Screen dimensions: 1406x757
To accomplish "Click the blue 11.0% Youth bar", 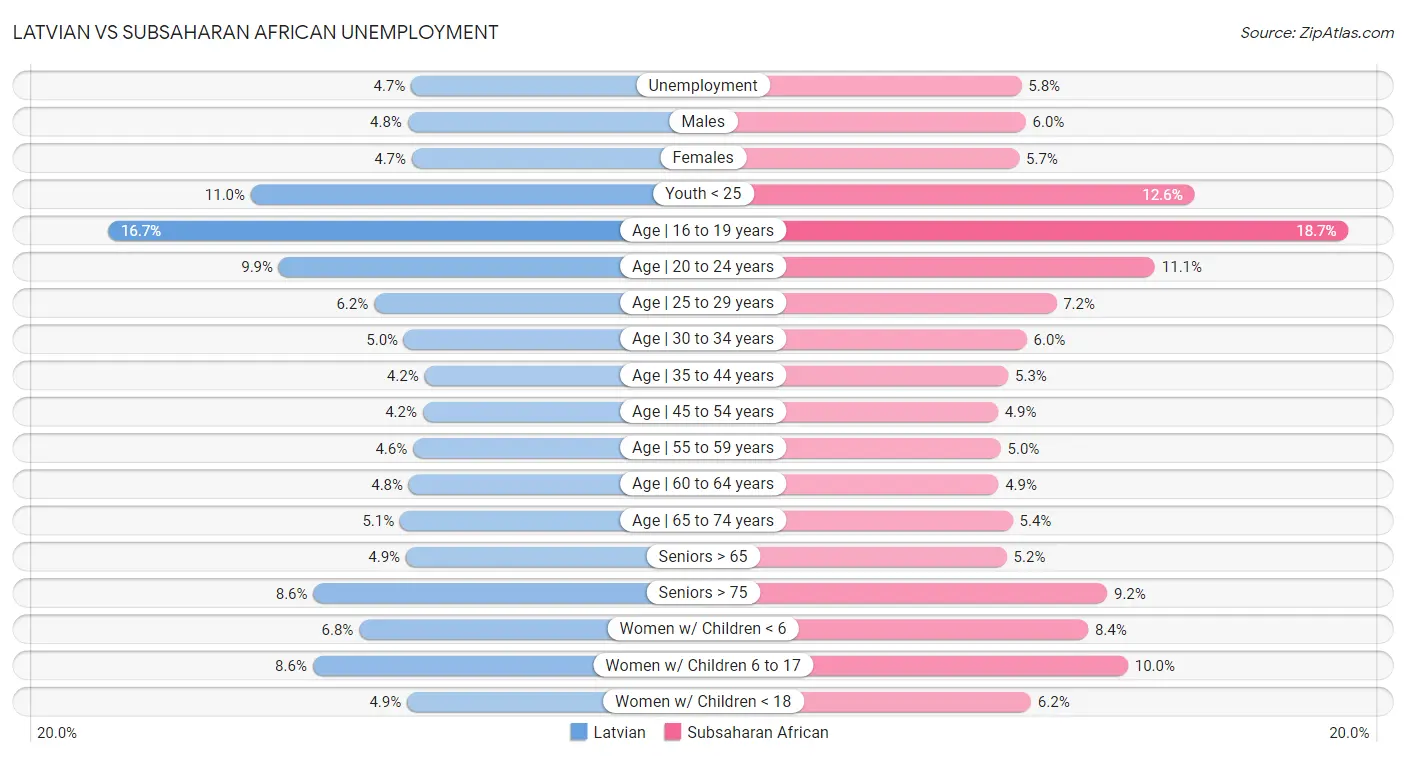I will [x=450, y=195].
